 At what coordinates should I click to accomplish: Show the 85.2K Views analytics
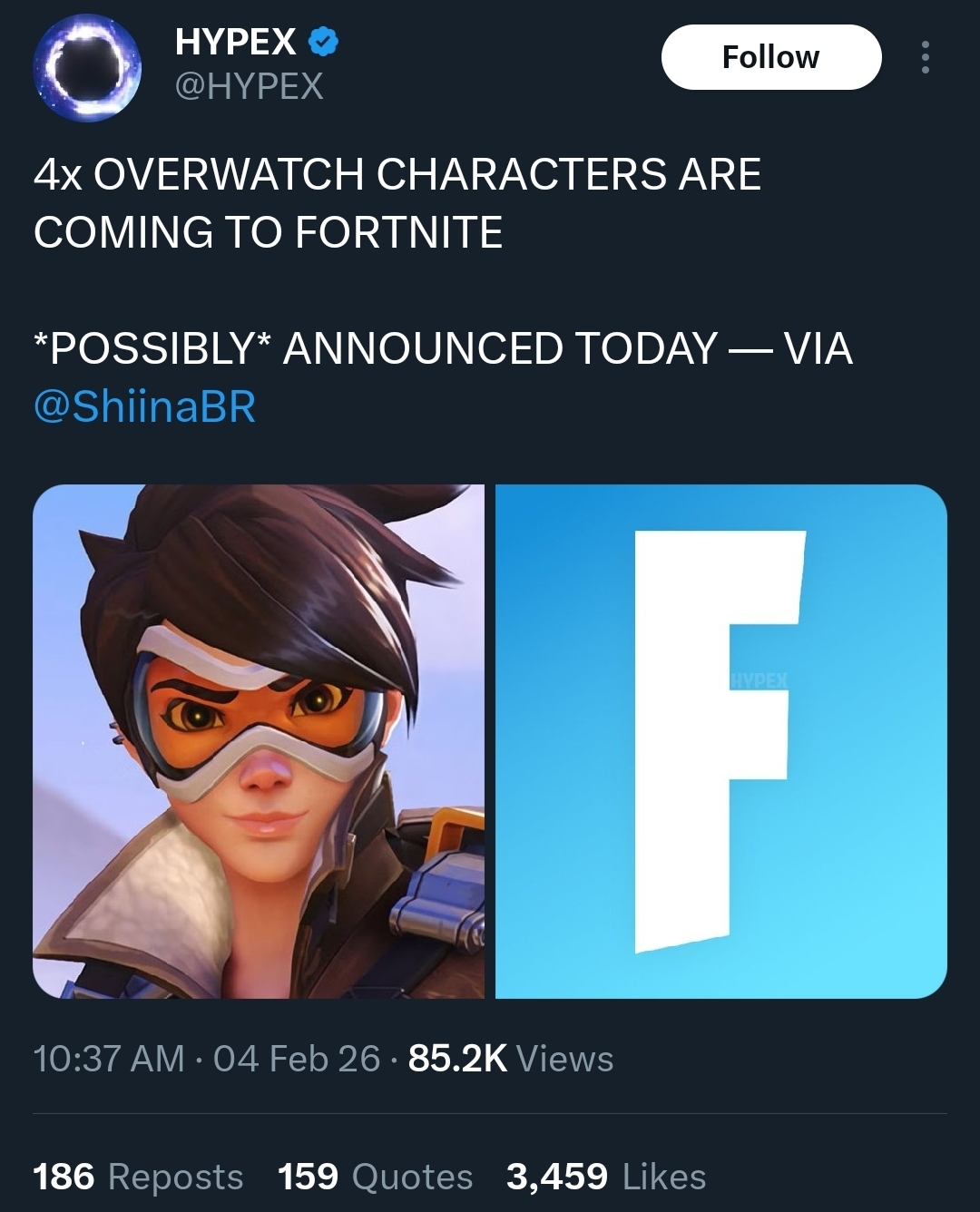point(511,1059)
